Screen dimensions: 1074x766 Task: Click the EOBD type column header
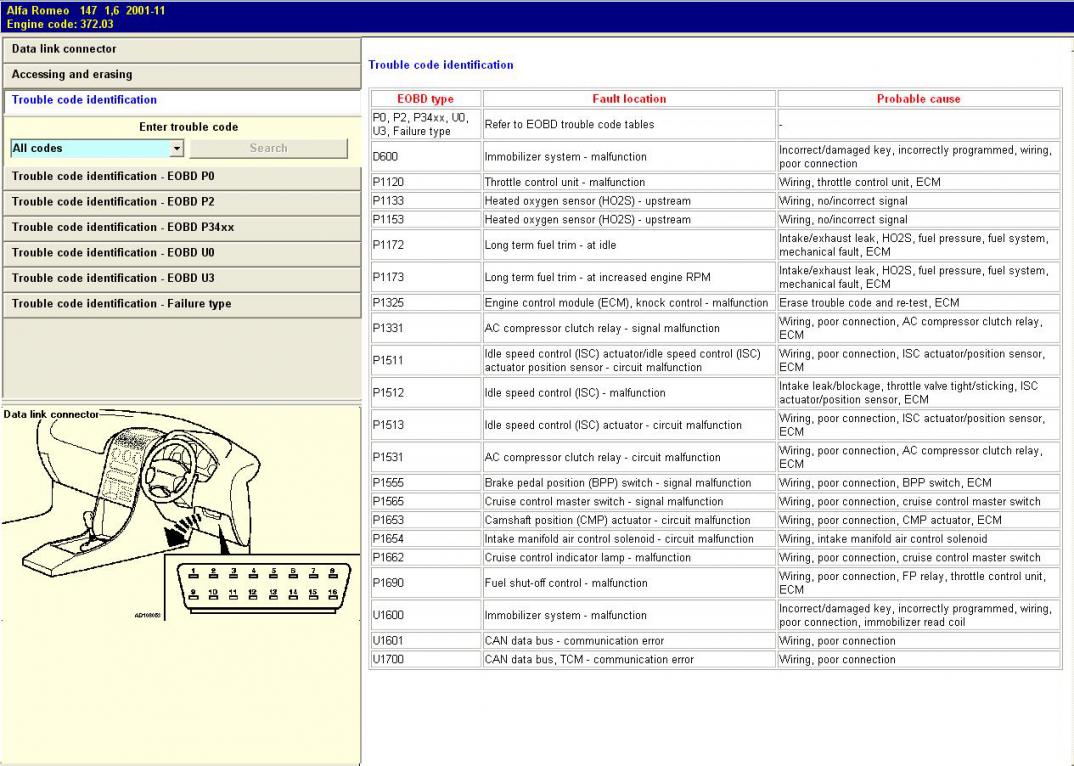tap(425, 99)
